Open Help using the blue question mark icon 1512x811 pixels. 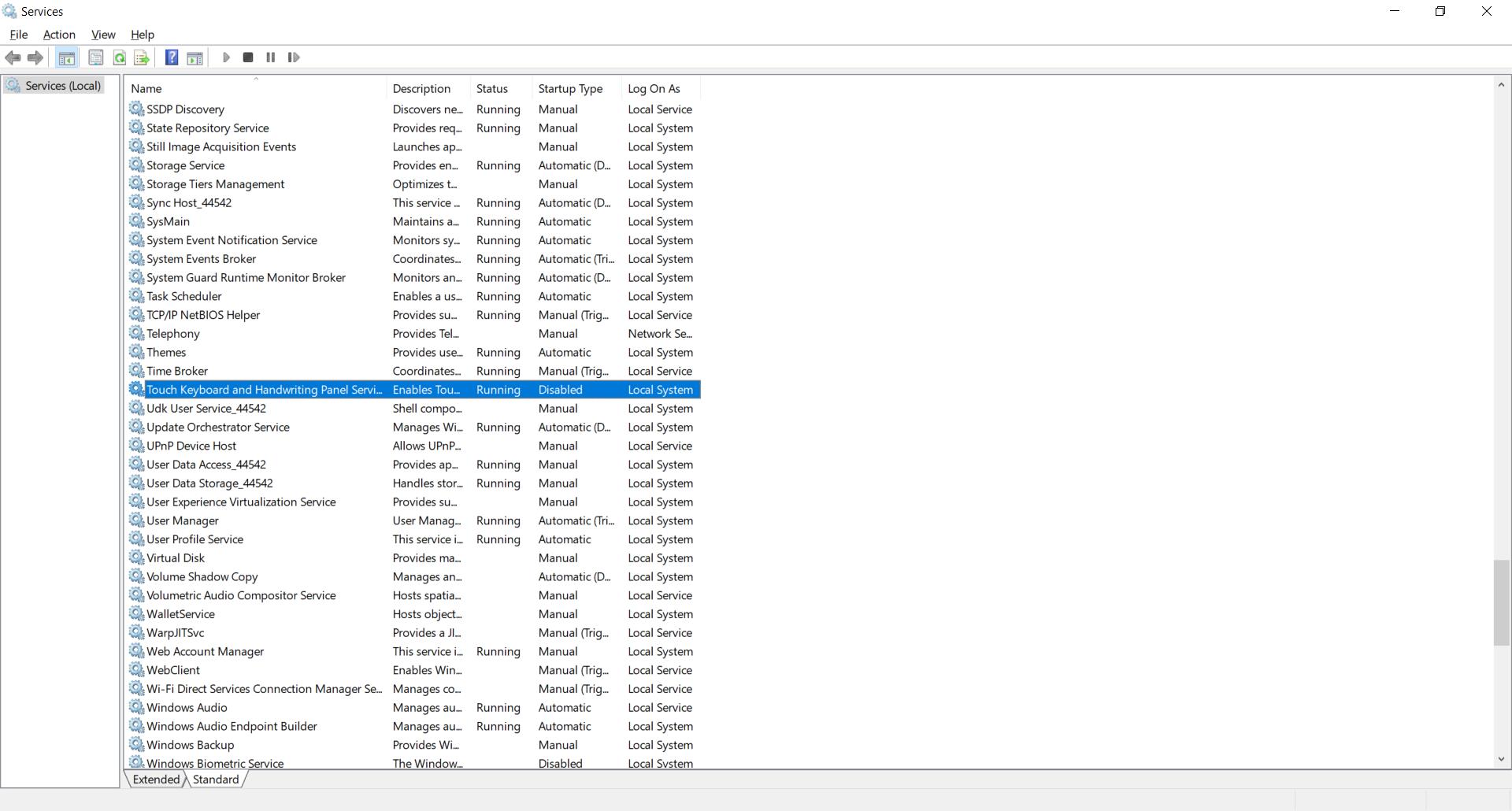click(x=171, y=57)
